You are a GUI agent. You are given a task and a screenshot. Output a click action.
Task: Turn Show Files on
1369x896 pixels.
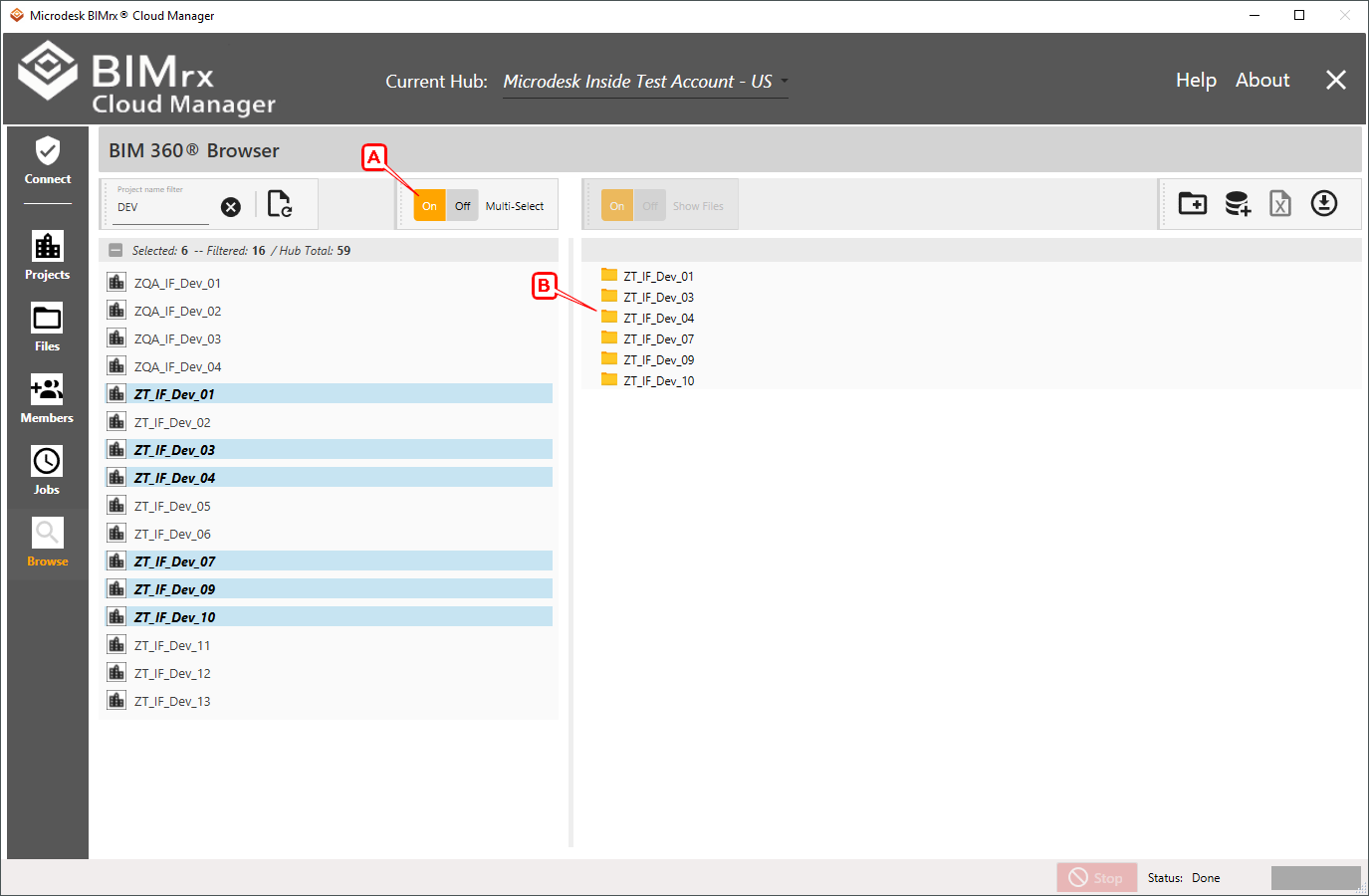pyautogui.click(x=616, y=206)
